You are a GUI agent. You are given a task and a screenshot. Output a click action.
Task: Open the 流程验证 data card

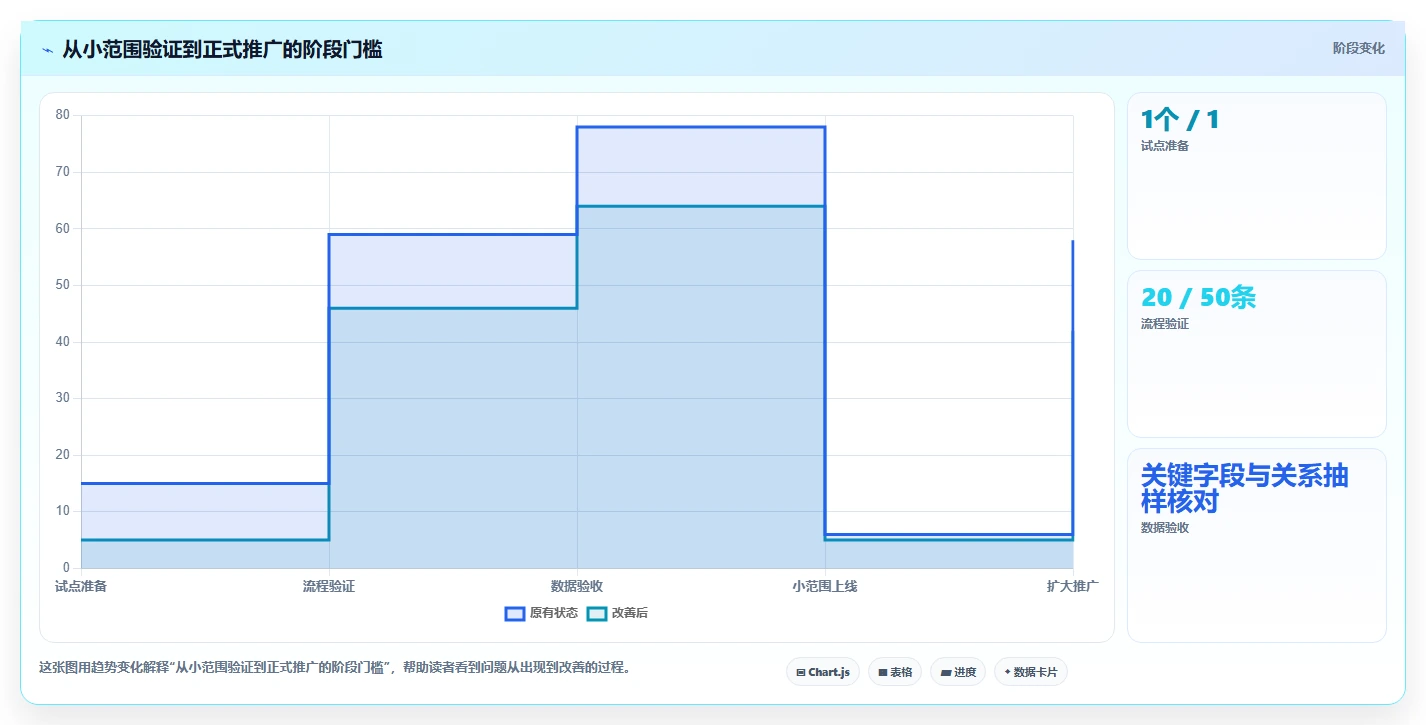[x=1257, y=354]
